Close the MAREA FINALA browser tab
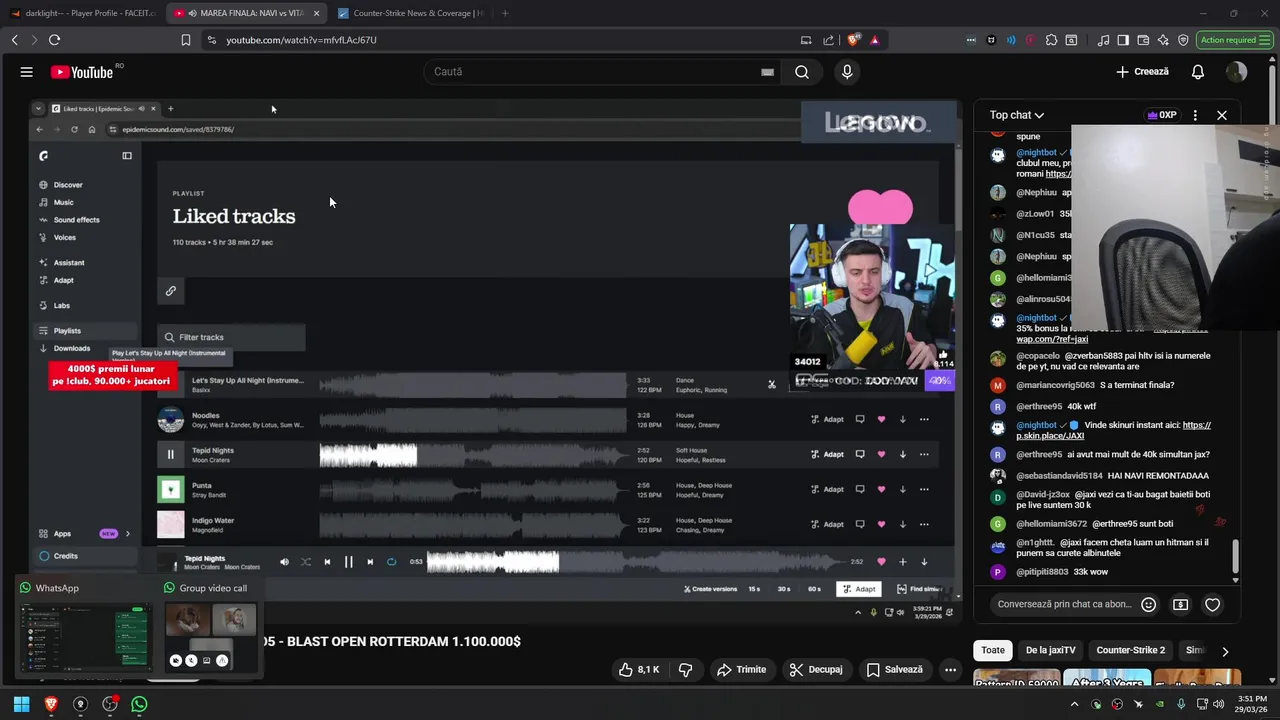The image size is (1280, 720). [316, 13]
